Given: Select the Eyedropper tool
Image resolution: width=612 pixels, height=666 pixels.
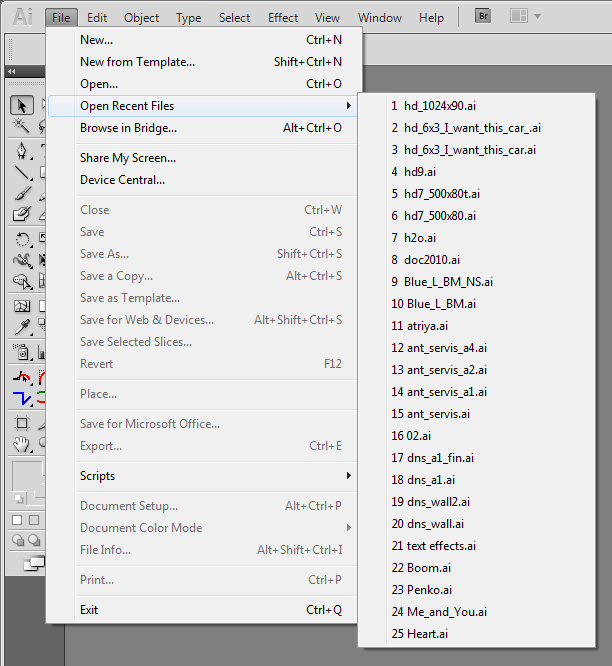Looking at the screenshot, I should pyautogui.click(x=22, y=327).
